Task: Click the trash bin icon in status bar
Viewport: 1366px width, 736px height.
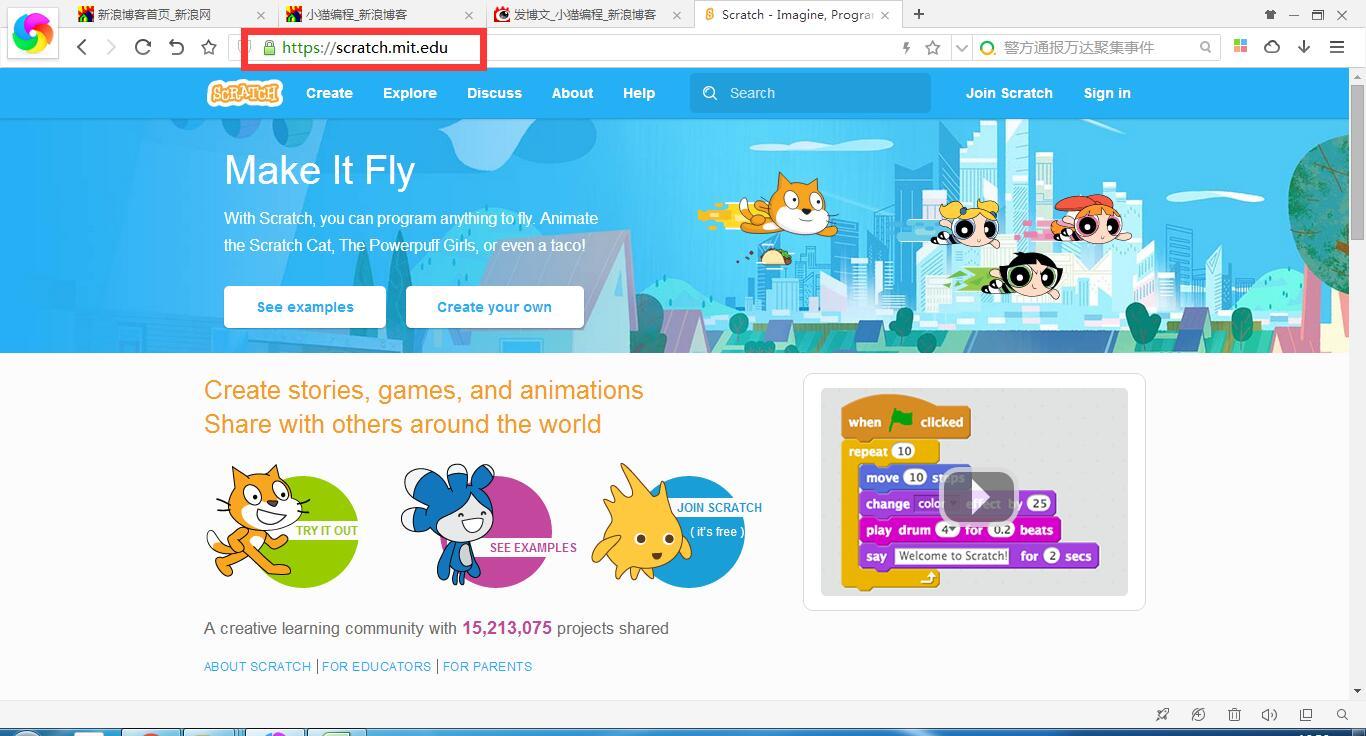Action: (1234, 714)
